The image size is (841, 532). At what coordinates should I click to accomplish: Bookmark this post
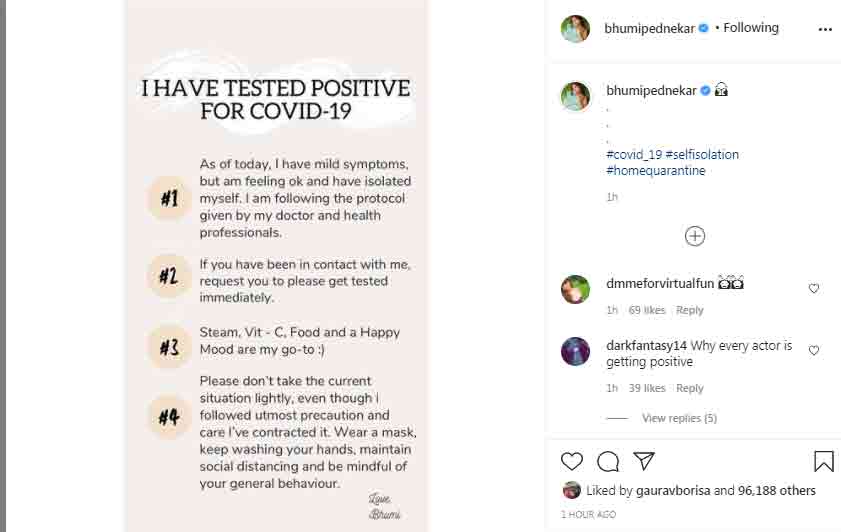[x=823, y=461]
